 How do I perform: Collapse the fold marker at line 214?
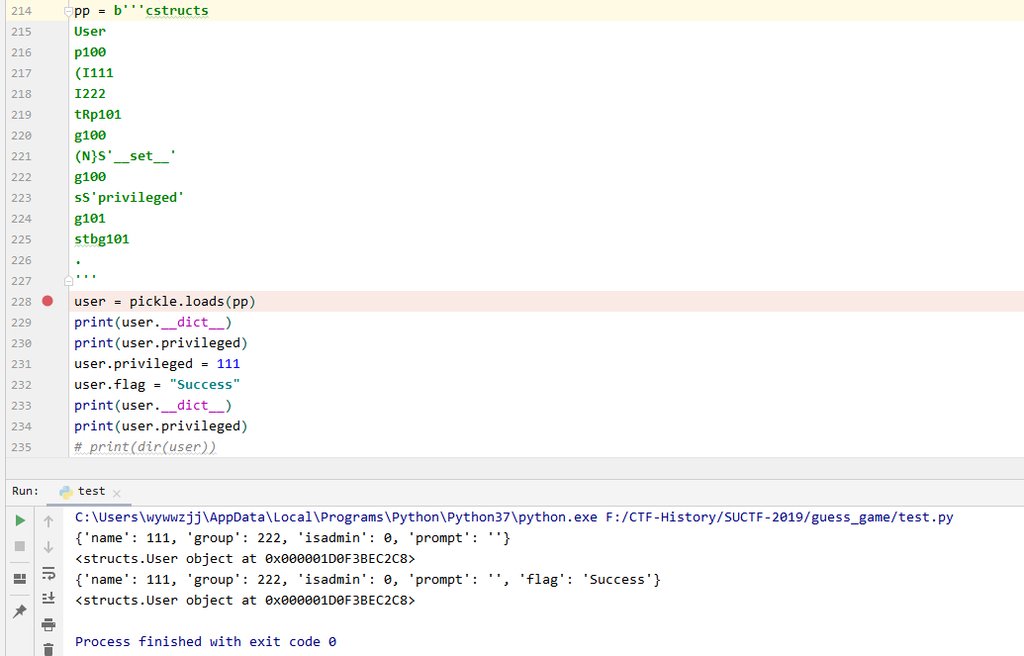coord(68,10)
